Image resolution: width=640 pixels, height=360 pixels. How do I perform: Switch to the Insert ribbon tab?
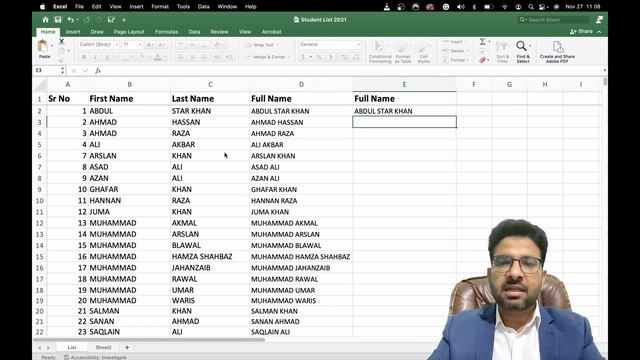click(73, 32)
